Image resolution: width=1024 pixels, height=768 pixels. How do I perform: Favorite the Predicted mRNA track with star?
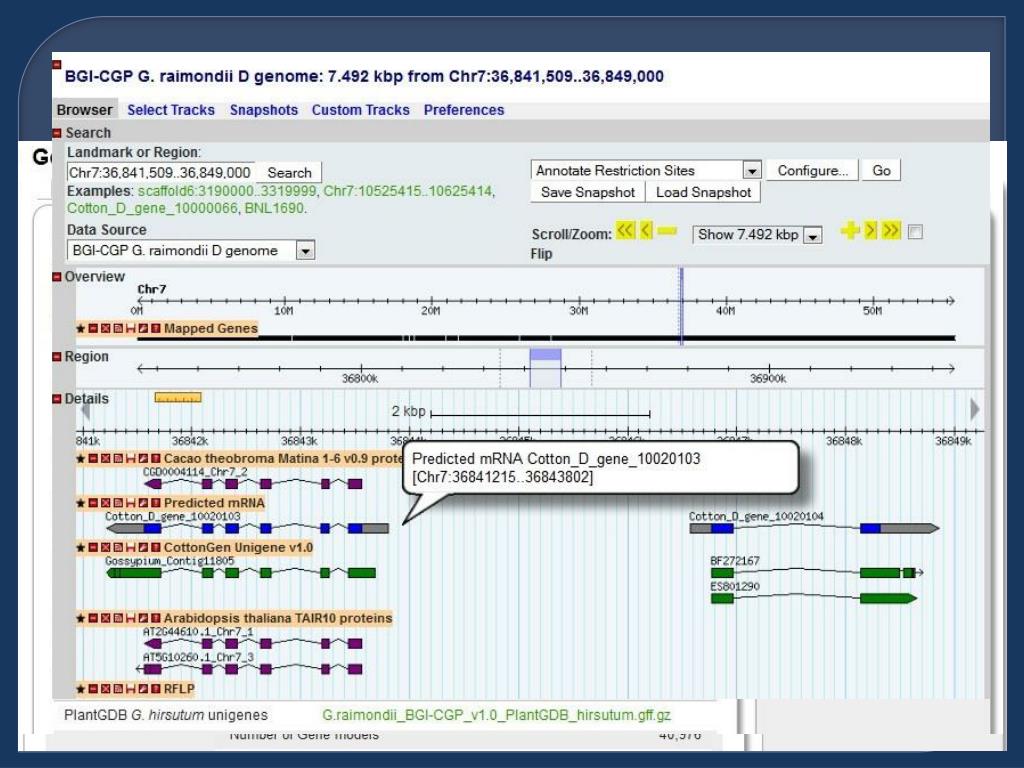80,504
